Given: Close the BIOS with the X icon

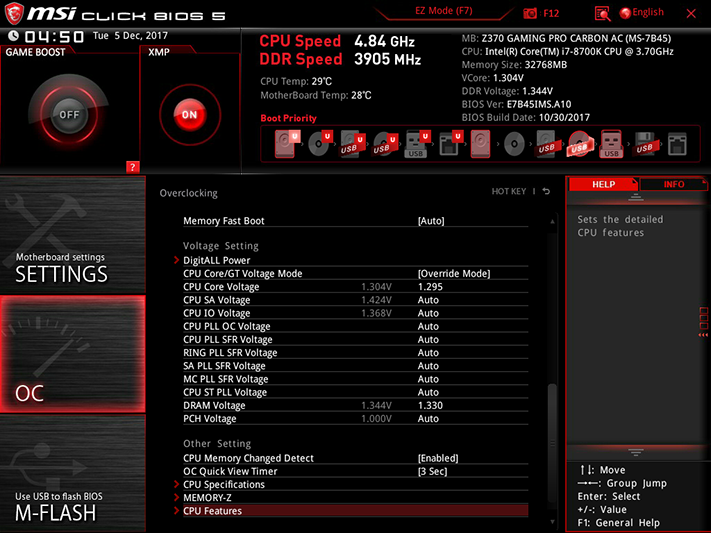Looking at the screenshot, I should coord(691,14).
